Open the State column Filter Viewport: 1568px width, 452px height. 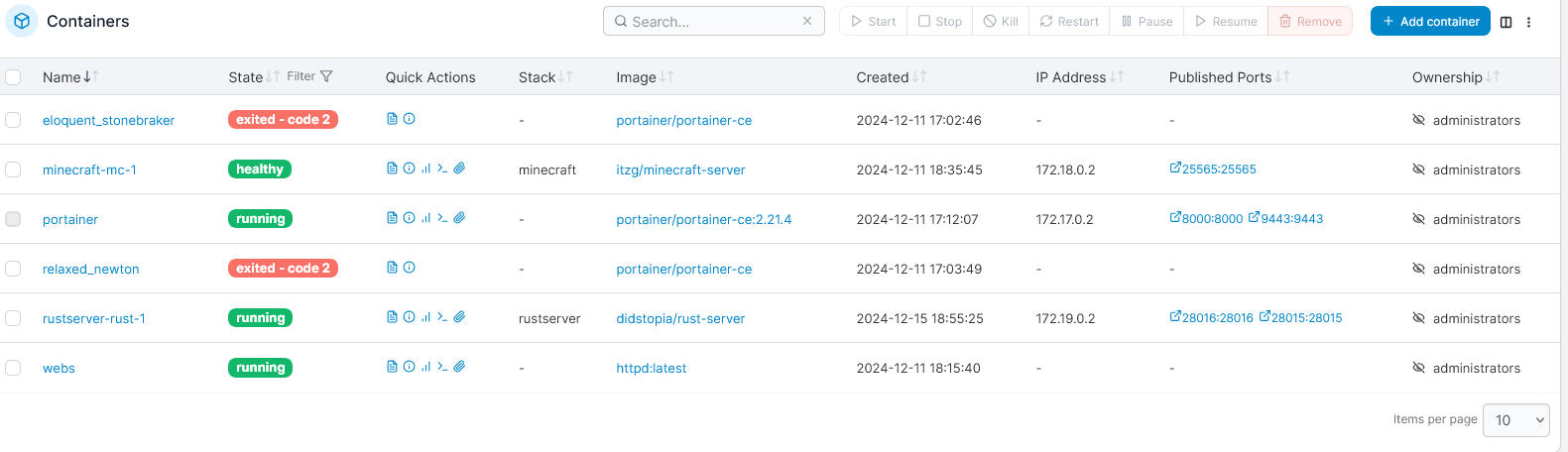click(x=309, y=76)
